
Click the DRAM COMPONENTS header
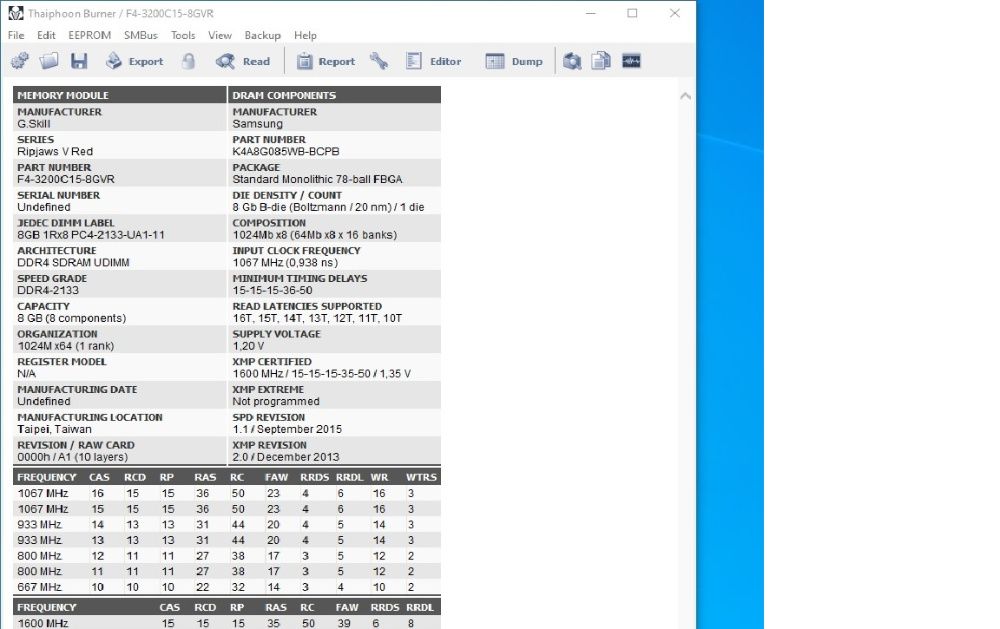pos(335,95)
